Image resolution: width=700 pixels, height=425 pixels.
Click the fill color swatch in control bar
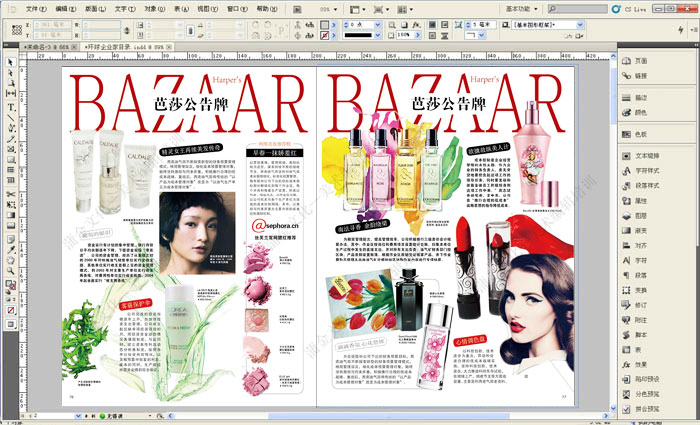pyautogui.click(x=325, y=25)
